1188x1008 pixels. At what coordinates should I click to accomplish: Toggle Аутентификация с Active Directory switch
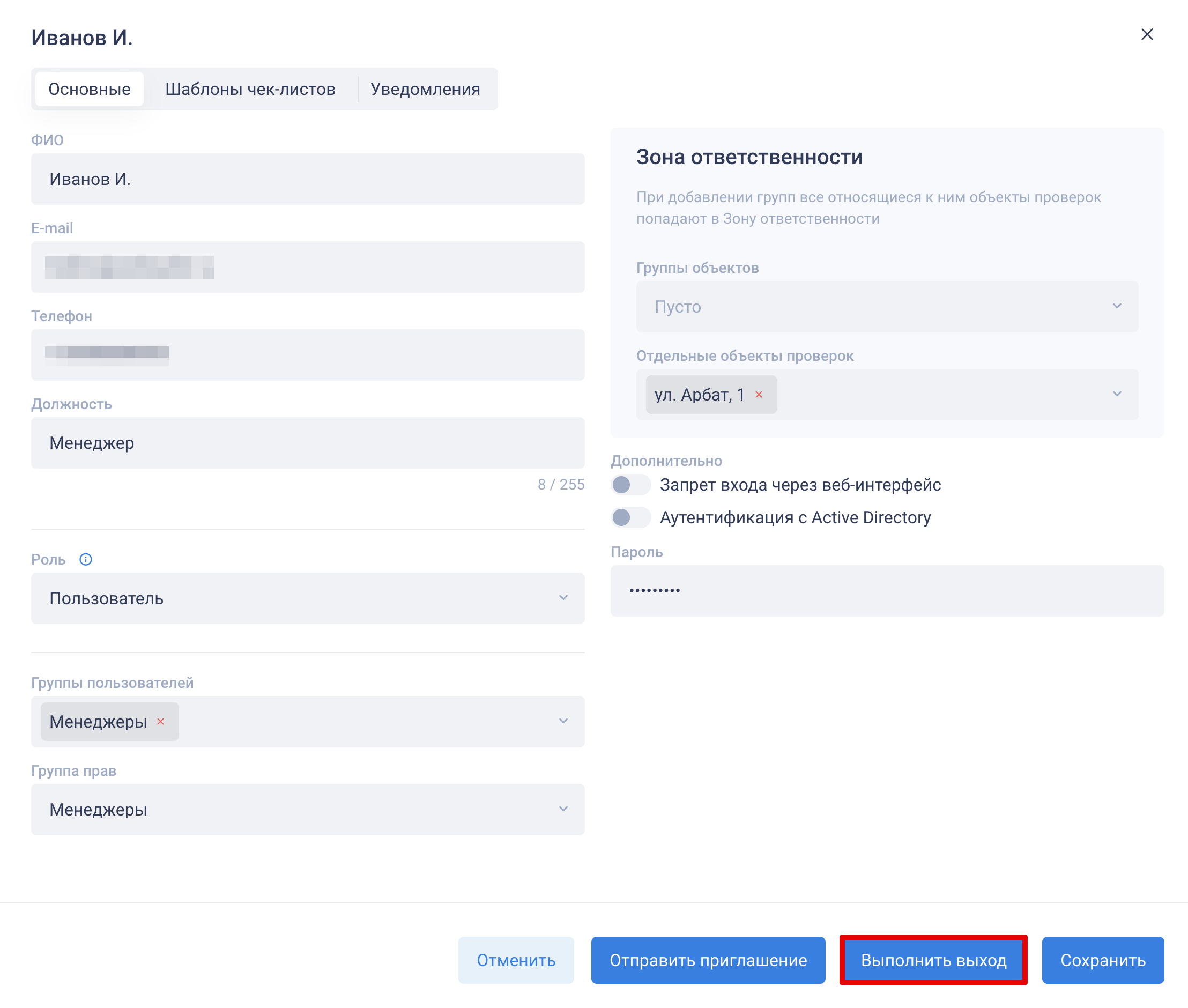(x=630, y=517)
